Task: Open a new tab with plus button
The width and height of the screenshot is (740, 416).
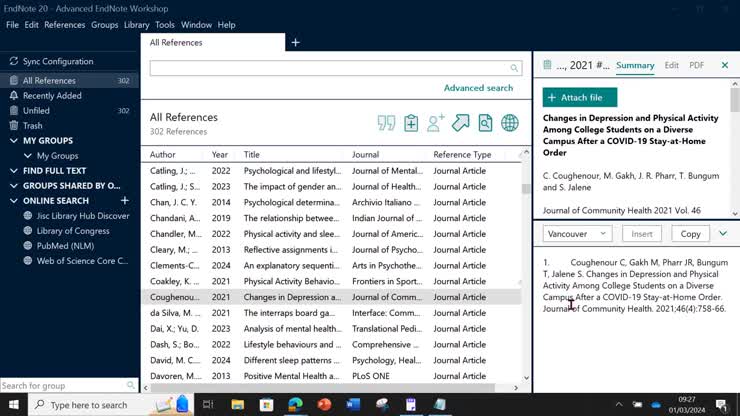Action: click(295, 43)
